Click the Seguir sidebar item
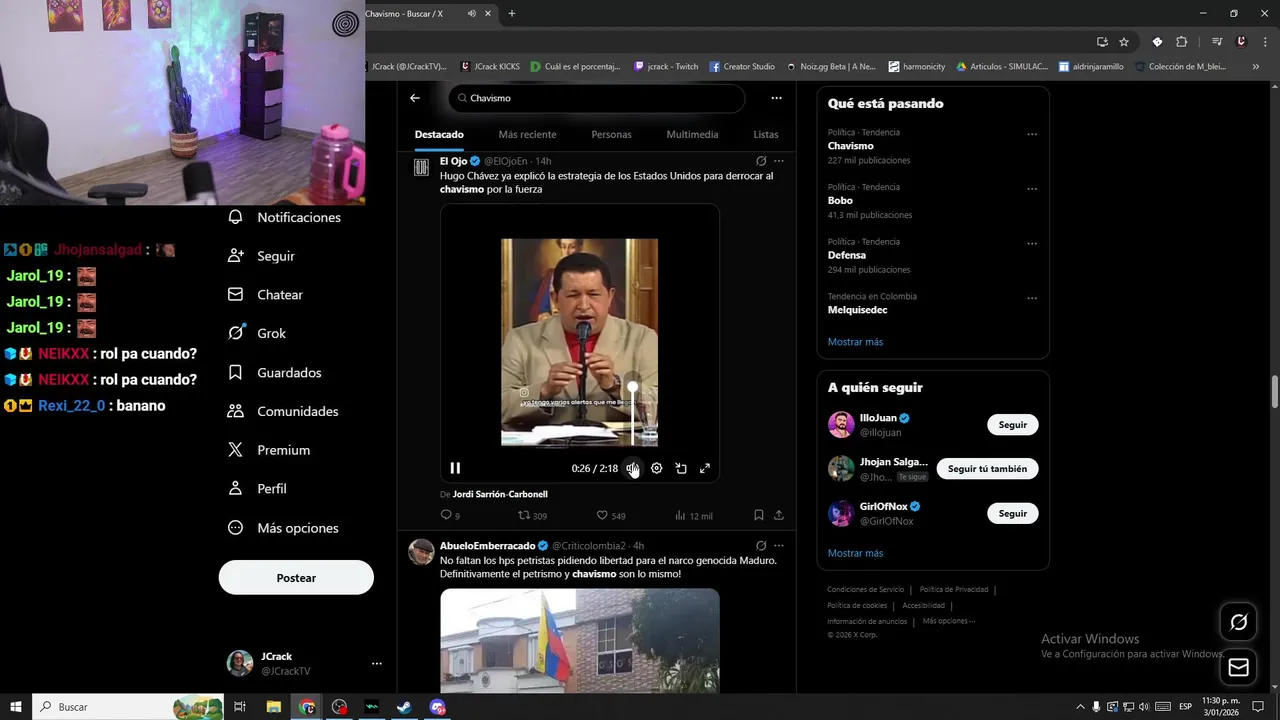This screenshot has height=720, width=1280. click(261, 256)
